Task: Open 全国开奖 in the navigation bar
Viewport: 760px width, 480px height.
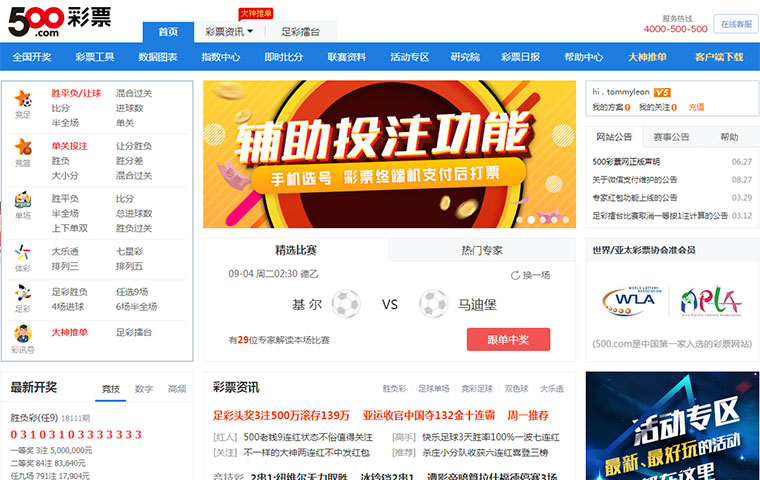Action: (x=32, y=57)
